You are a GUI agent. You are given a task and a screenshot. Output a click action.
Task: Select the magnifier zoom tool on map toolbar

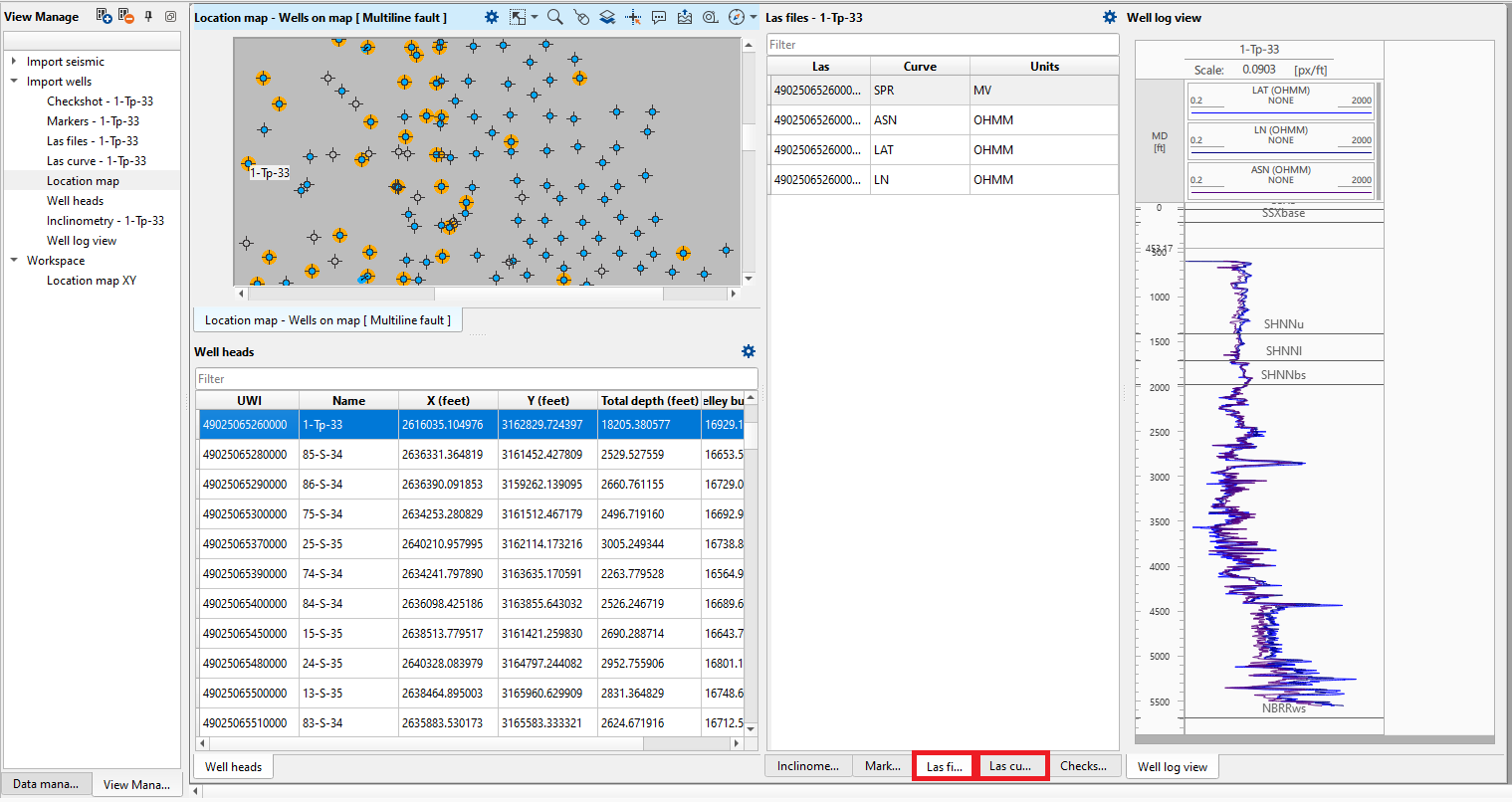pyautogui.click(x=555, y=17)
